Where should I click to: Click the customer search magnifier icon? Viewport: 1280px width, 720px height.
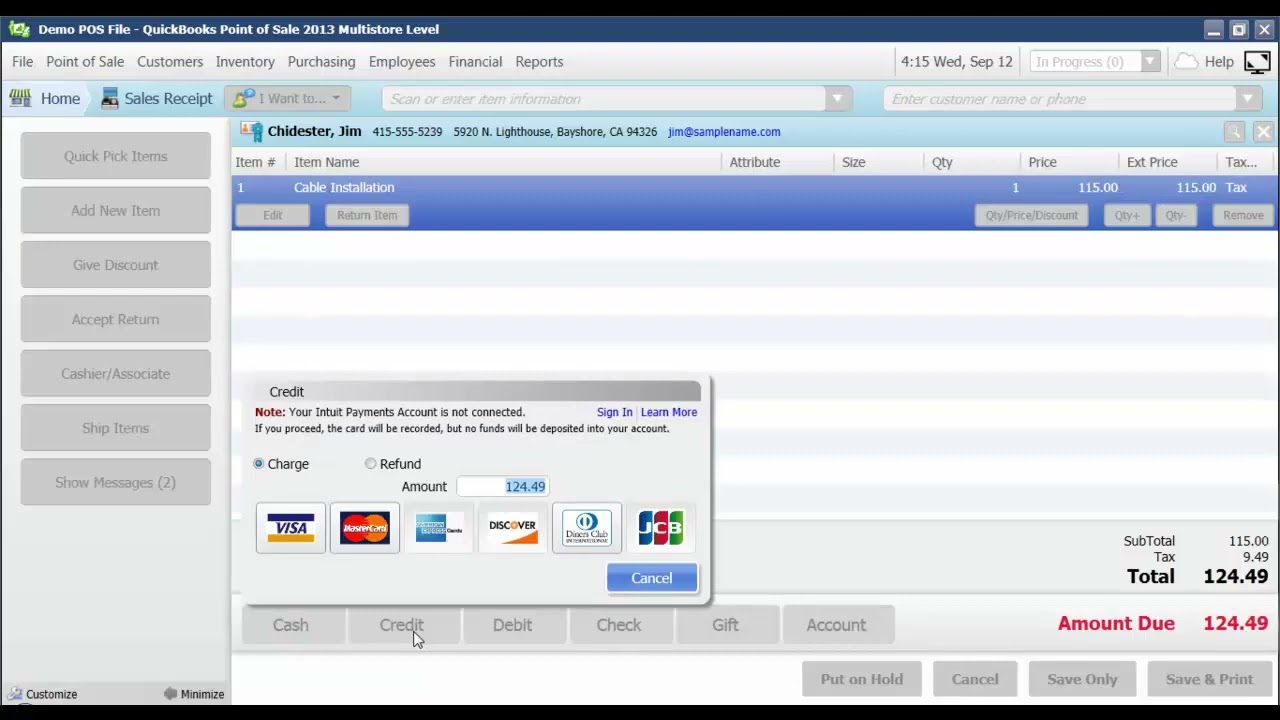[x=1234, y=132]
